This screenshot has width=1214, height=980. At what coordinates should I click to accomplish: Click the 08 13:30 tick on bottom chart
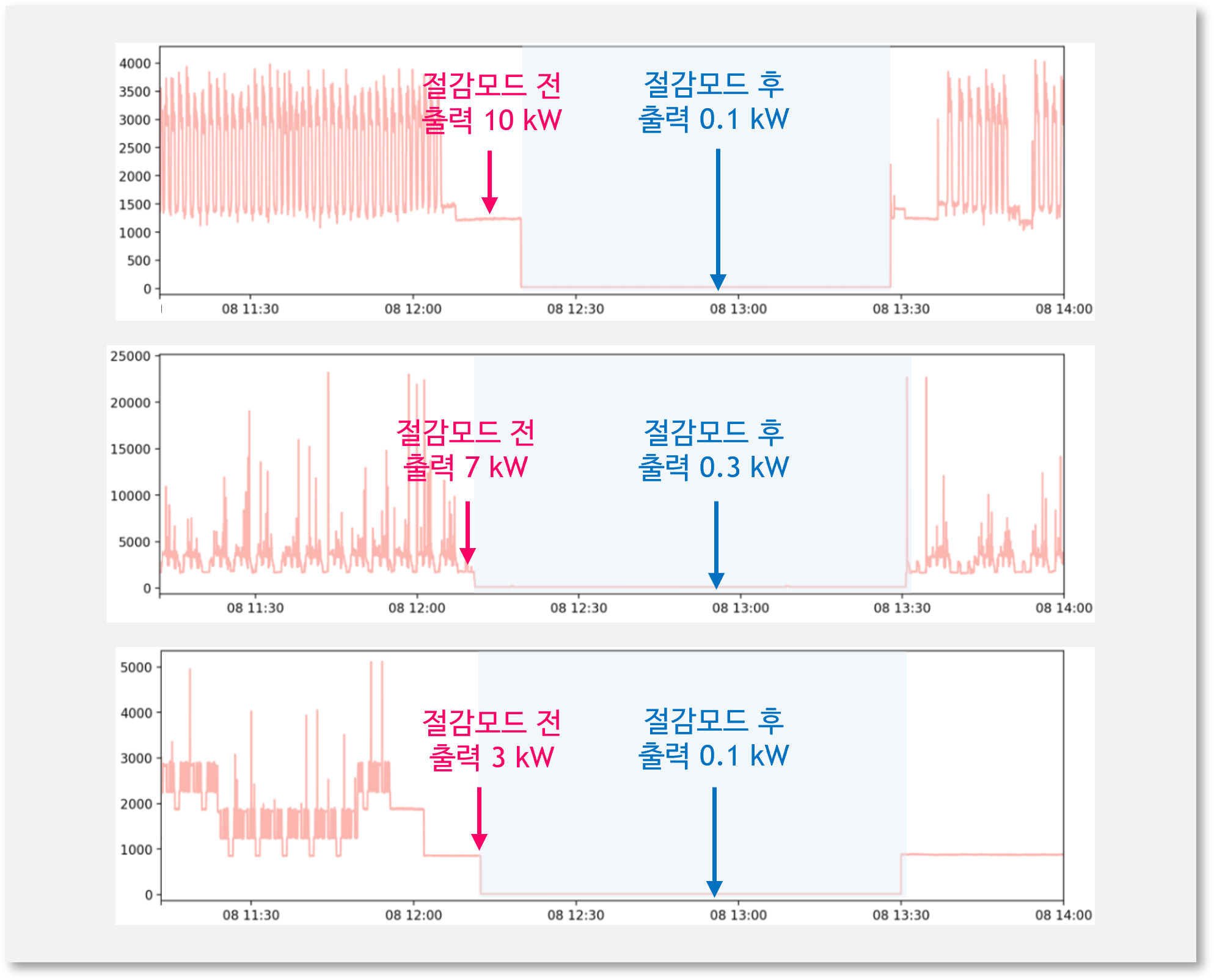901,915
